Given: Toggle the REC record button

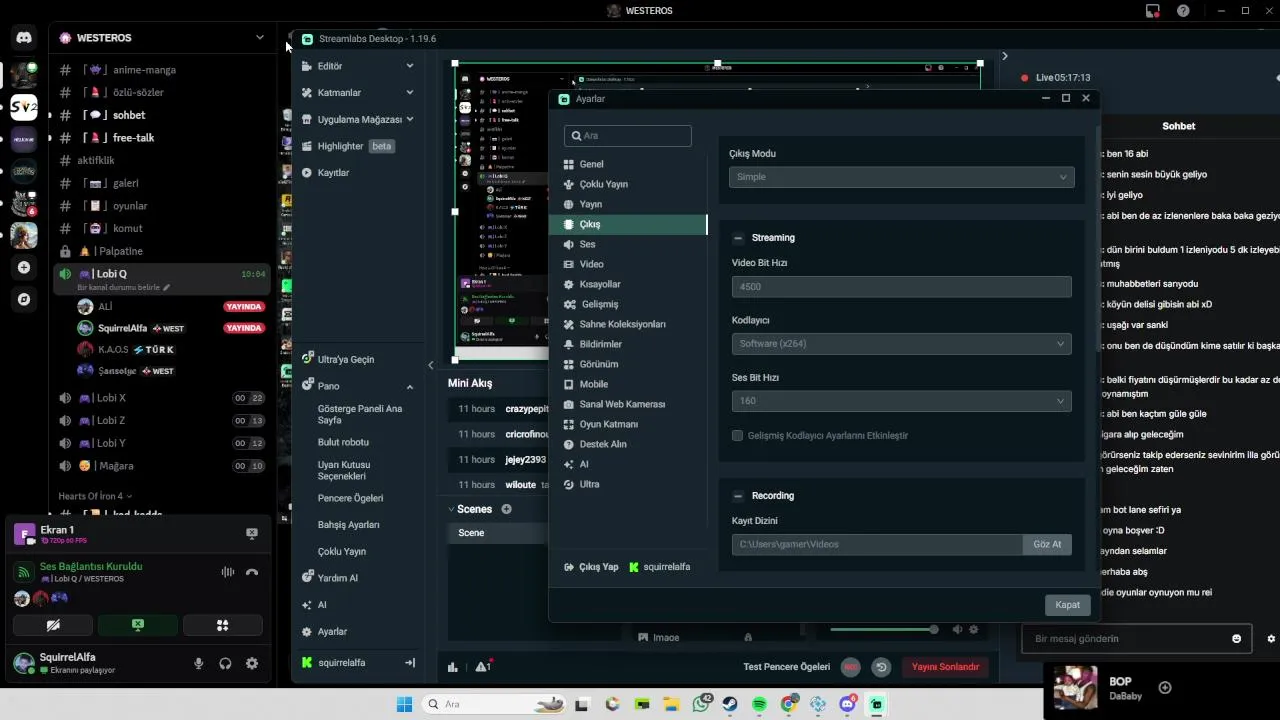Looking at the screenshot, I should (x=850, y=667).
